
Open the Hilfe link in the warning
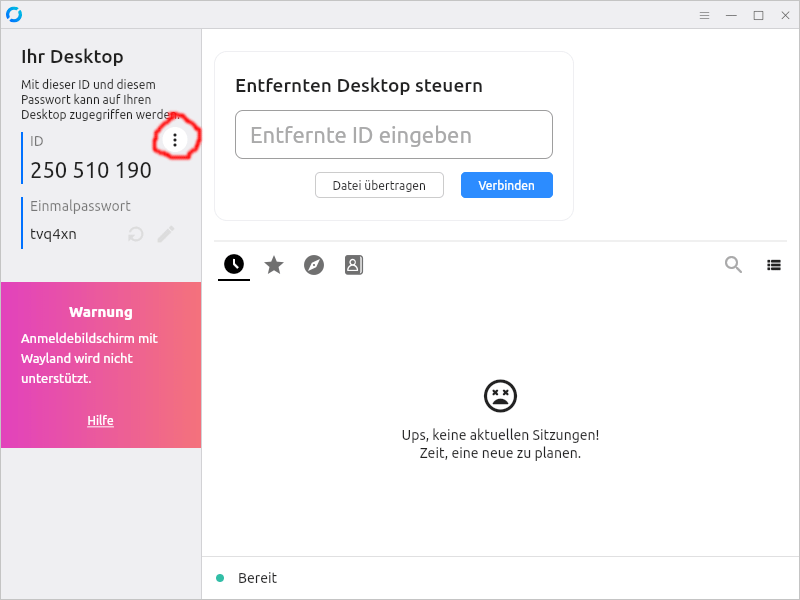pyautogui.click(x=101, y=420)
